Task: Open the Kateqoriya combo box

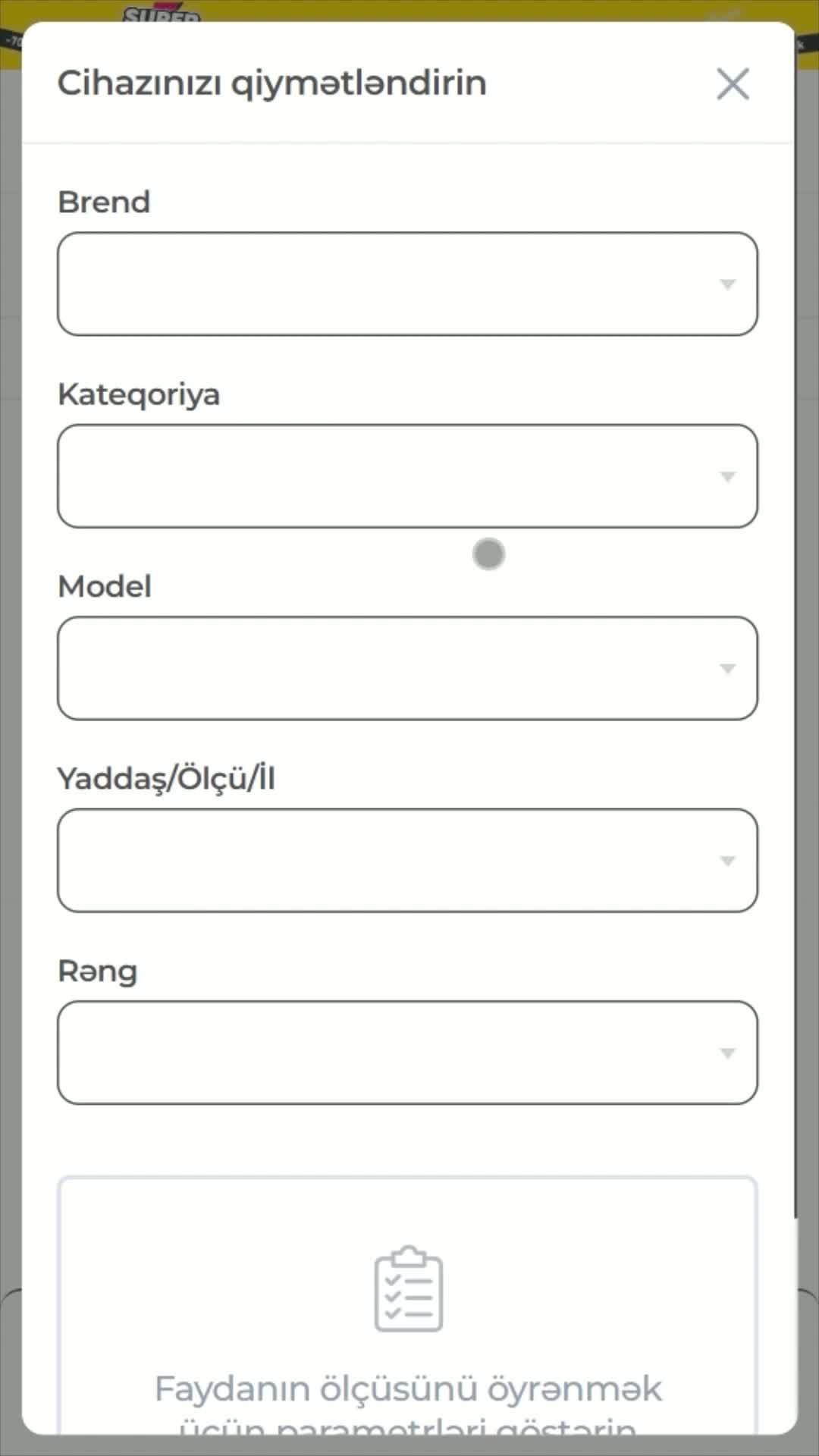Action: [x=387, y=476]
